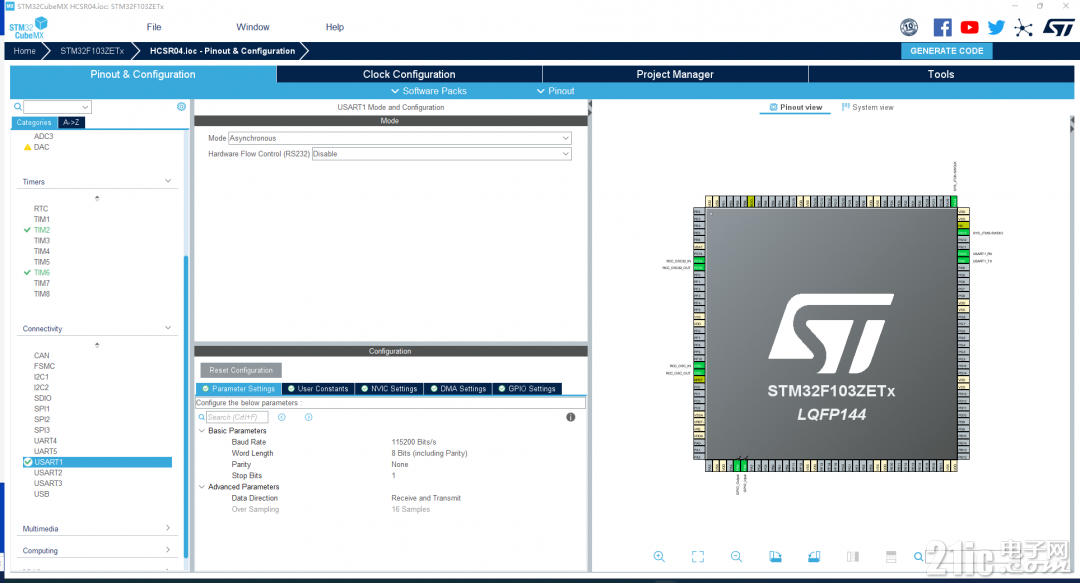Open NVIC Settings tab

click(389, 389)
